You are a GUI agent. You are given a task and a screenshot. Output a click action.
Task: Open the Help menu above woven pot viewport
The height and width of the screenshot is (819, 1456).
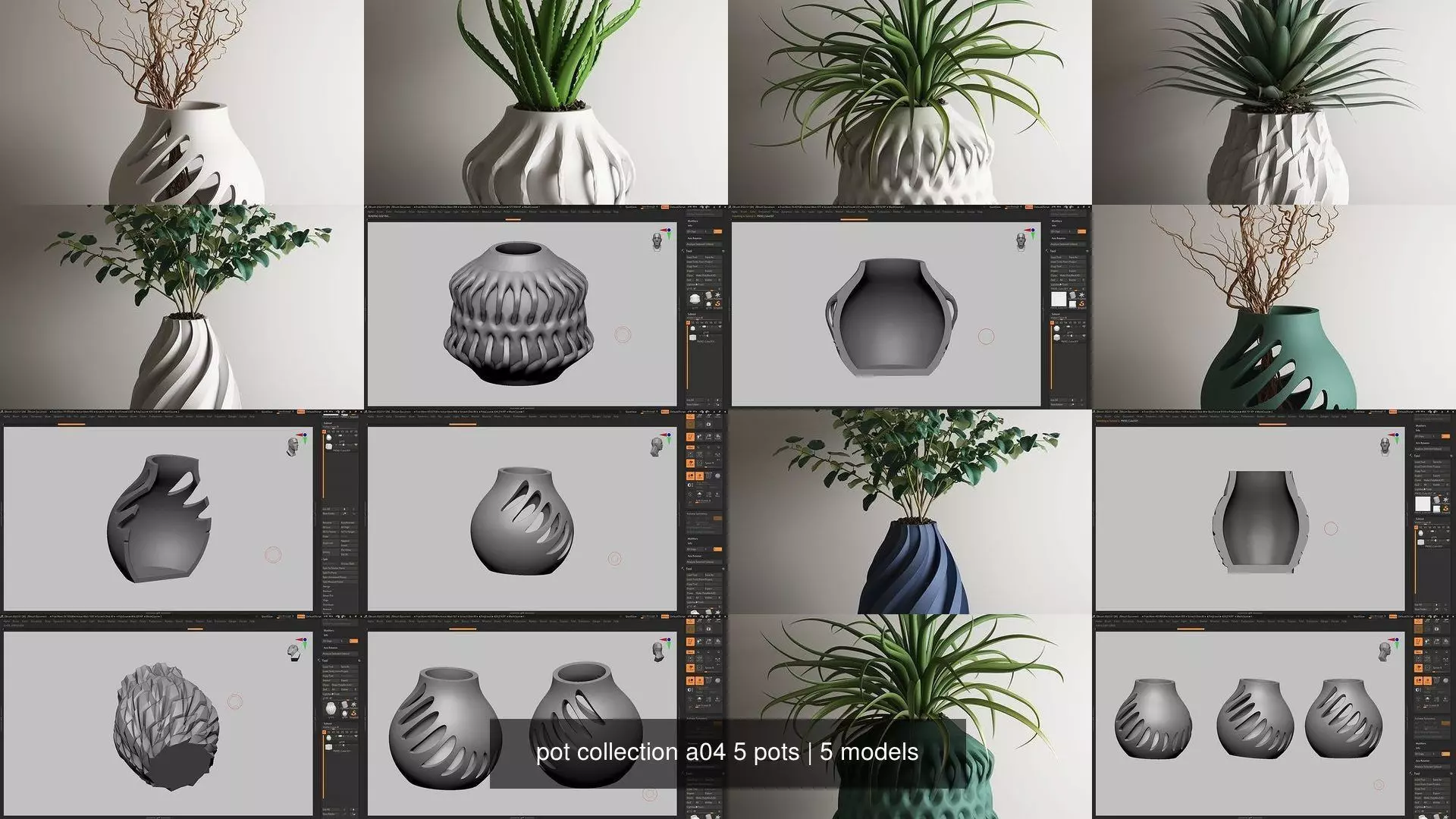pyautogui.click(x=616, y=212)
